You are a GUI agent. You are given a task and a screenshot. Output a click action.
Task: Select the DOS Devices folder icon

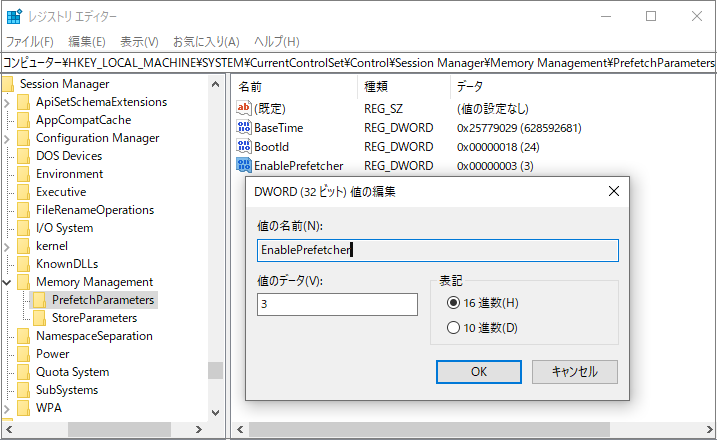[x=23, y=156]
